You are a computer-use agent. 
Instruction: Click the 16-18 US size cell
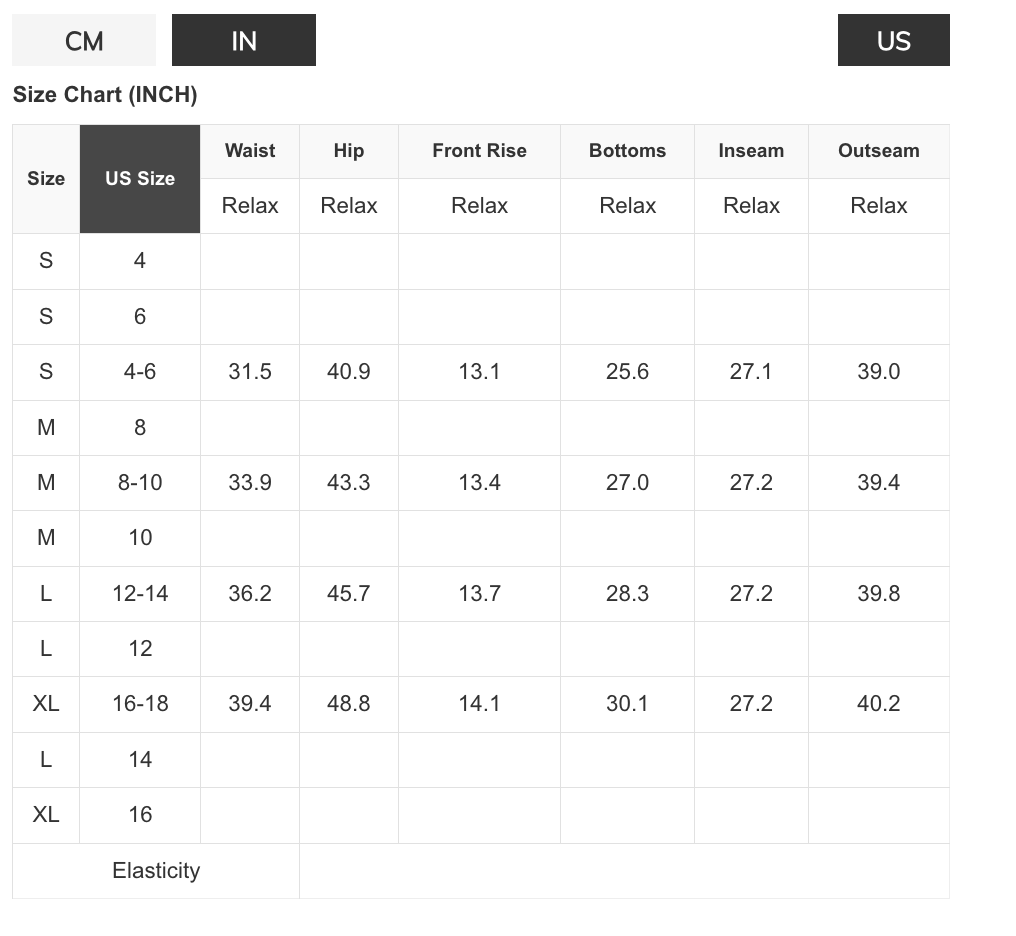click(x=140, y=704)
